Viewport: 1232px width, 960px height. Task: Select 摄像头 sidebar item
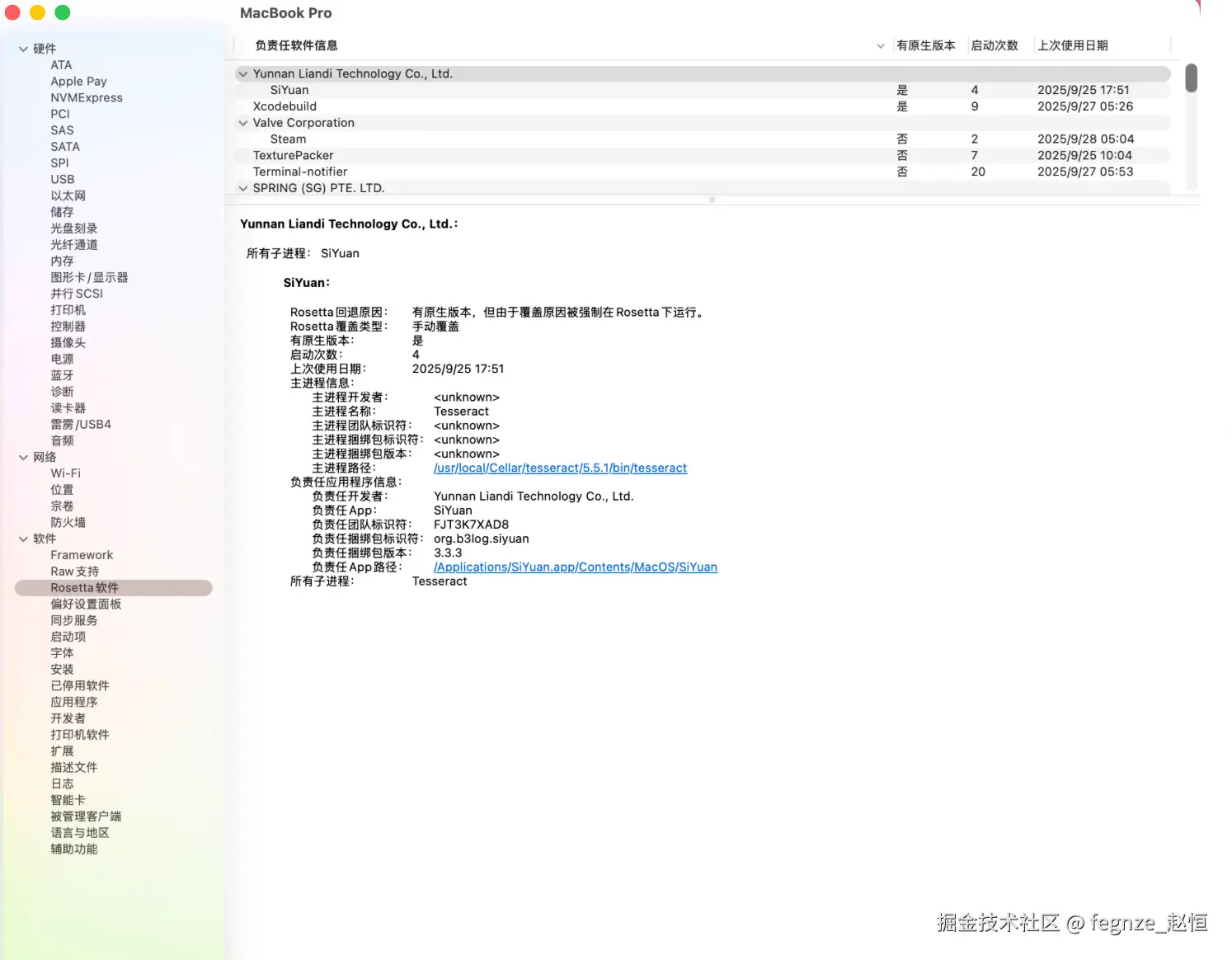tap(68, 342)
